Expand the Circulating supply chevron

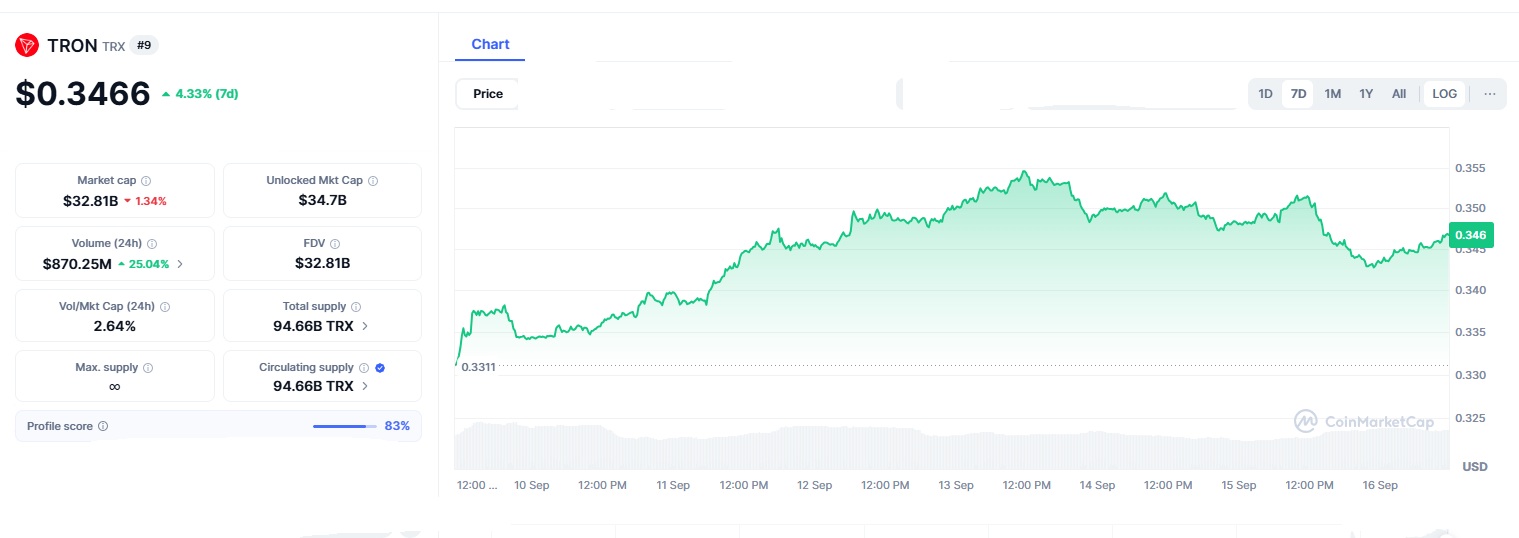coord(364,386)
